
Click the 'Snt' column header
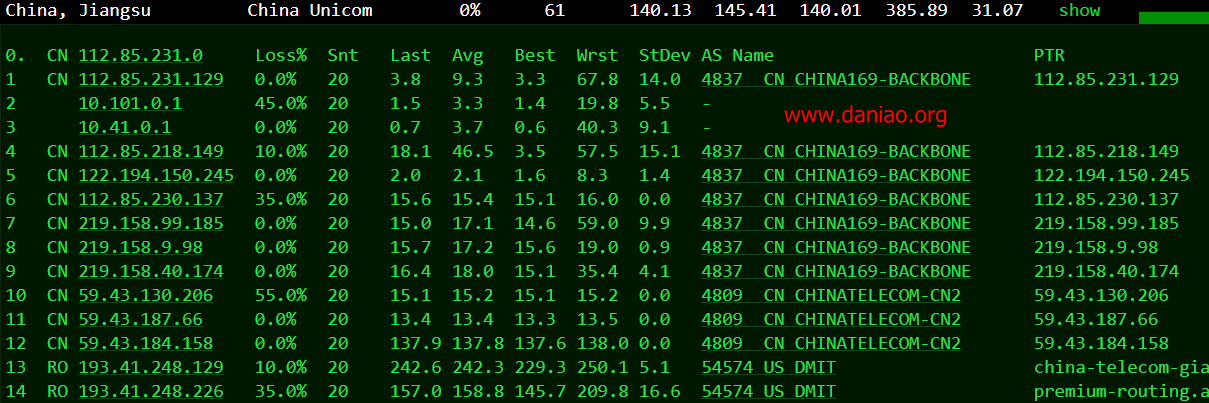(x=343, y=55)
